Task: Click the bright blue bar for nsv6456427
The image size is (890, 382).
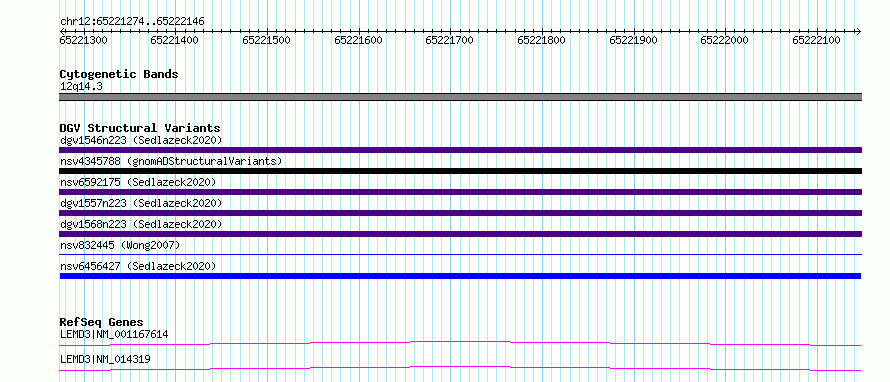Action: pyautogui.click(x=460, y=276)
